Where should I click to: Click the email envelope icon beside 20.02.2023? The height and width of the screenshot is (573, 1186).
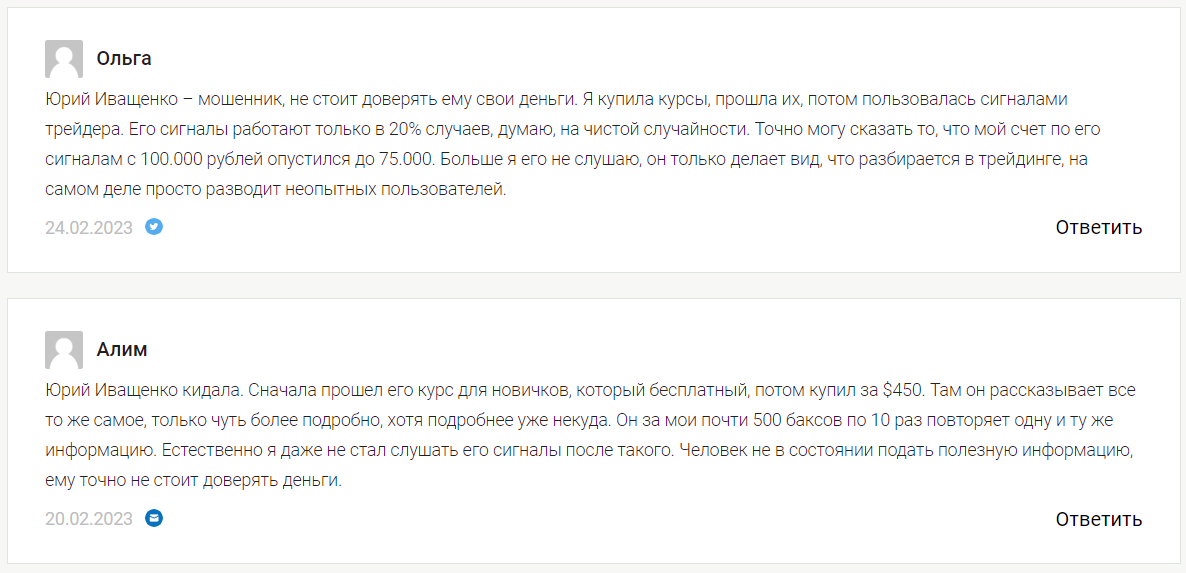154,518
